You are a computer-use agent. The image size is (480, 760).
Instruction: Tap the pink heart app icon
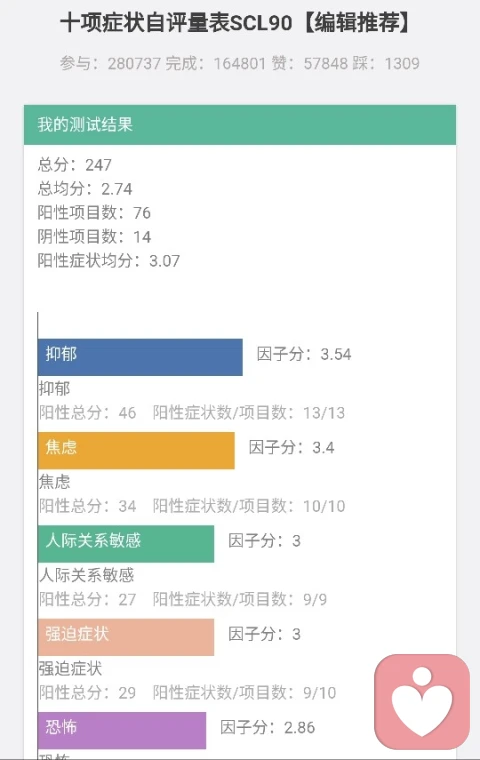pos(422,701)
